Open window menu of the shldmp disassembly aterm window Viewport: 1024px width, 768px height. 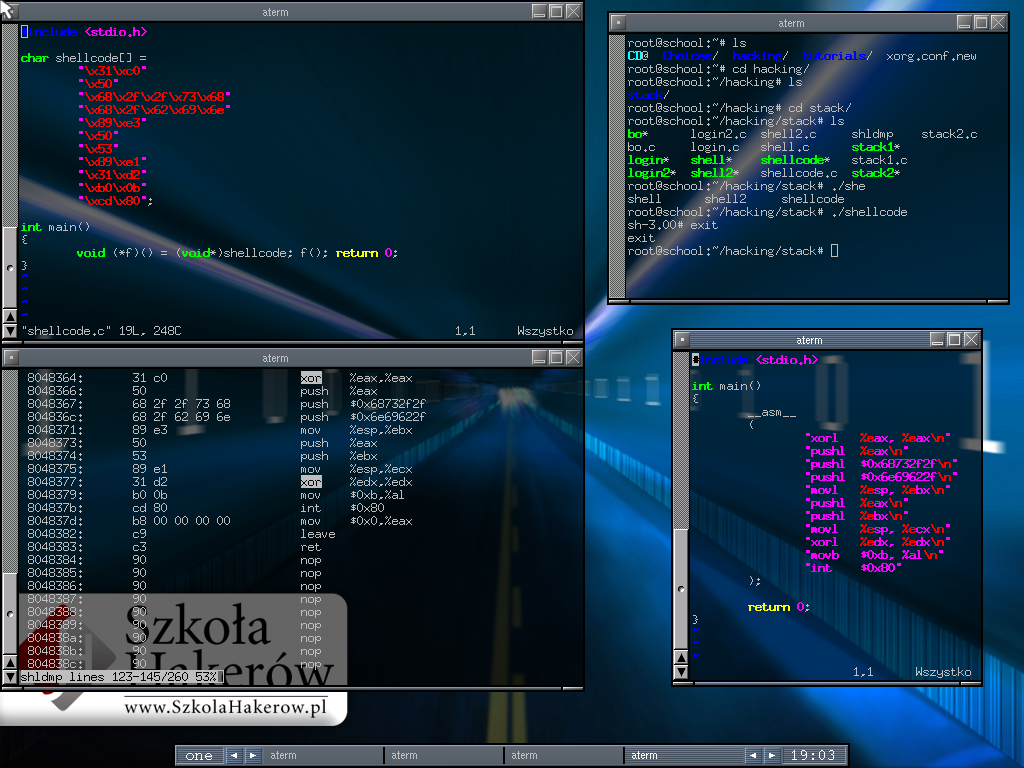pyautogui.click(x=10, y=357)
